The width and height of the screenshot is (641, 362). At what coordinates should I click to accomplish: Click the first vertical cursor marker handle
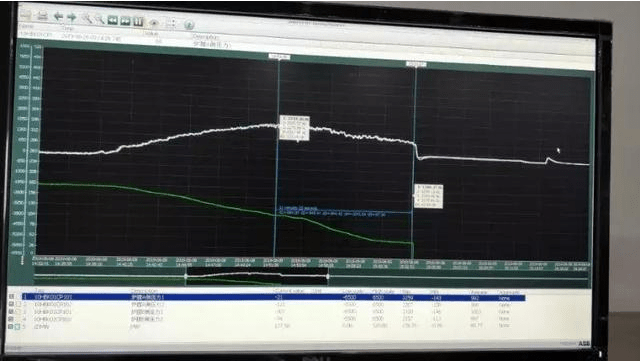click(x=279, y=57)
